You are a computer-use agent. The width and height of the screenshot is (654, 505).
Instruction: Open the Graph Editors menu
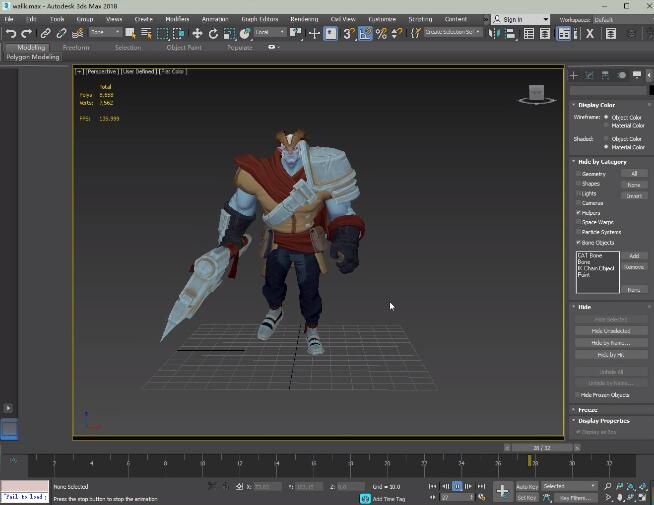259,19
